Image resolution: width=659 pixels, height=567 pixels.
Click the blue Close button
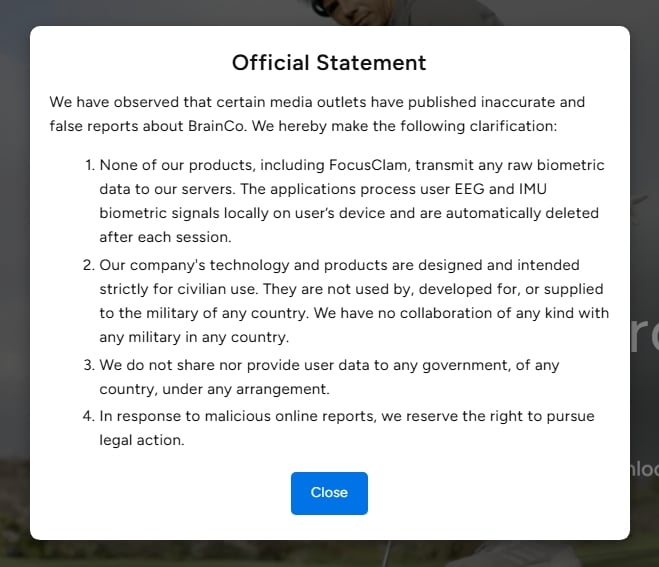tap(329, 493)
